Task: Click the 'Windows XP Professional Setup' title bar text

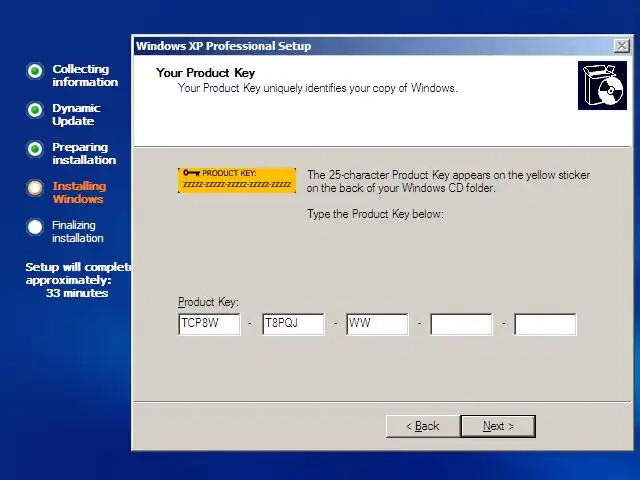Action: pyautogui.click(x=224, y=46)
